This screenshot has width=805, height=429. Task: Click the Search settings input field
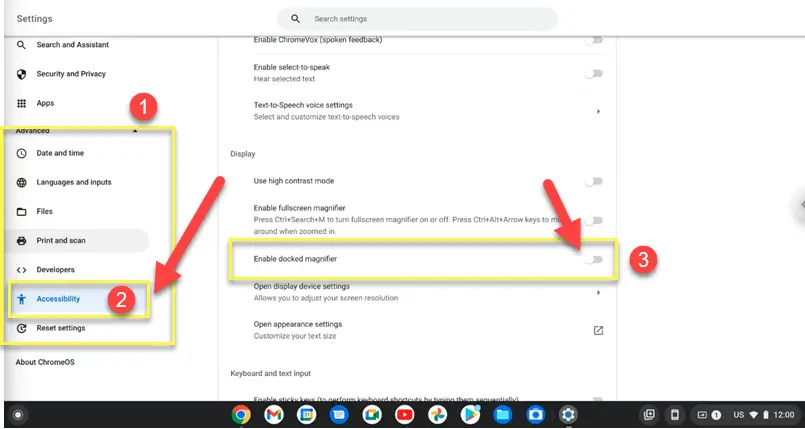[x=417, y=19]
